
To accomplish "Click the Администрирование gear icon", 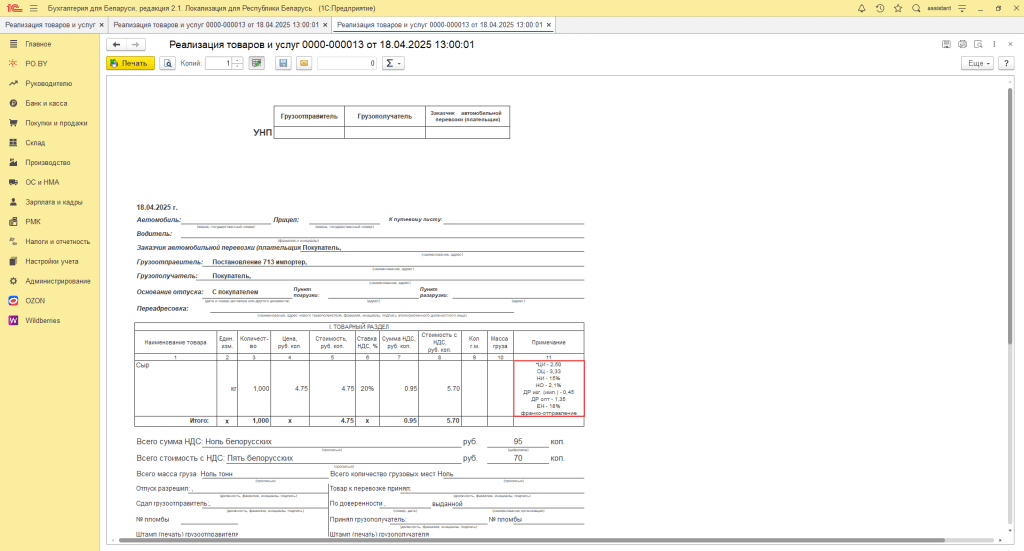I will (13, 281).
